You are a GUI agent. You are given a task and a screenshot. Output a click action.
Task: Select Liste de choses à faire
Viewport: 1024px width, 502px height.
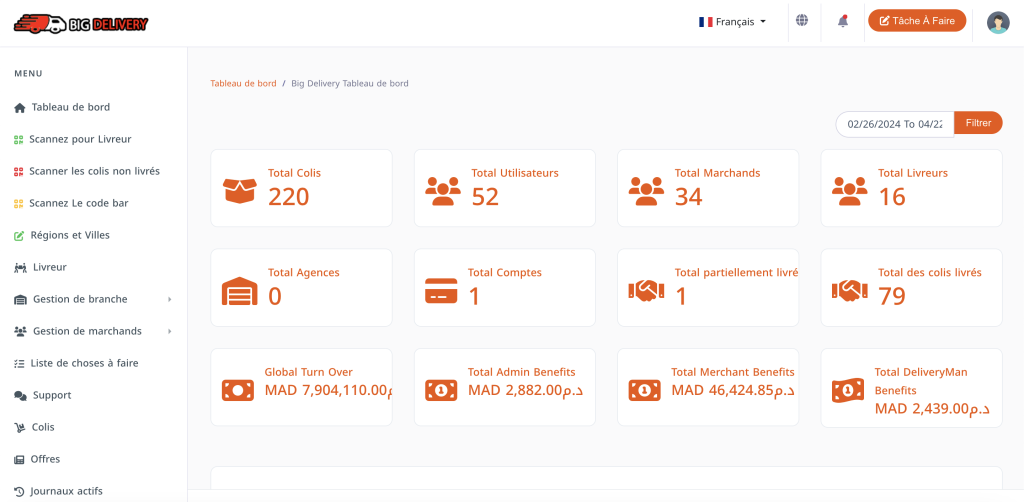84,363
